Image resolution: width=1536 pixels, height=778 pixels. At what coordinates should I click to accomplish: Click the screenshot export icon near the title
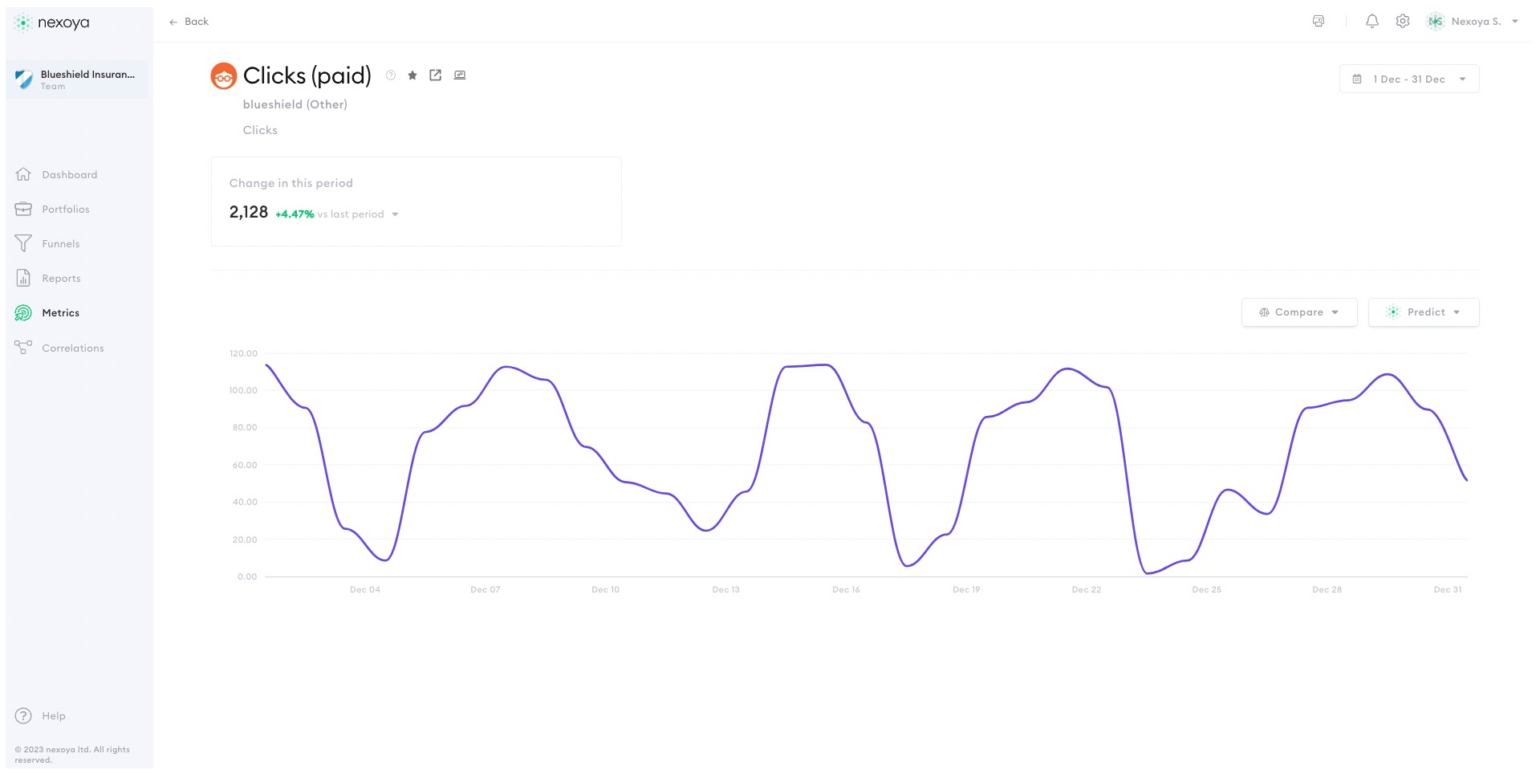[x=459, y=74]
